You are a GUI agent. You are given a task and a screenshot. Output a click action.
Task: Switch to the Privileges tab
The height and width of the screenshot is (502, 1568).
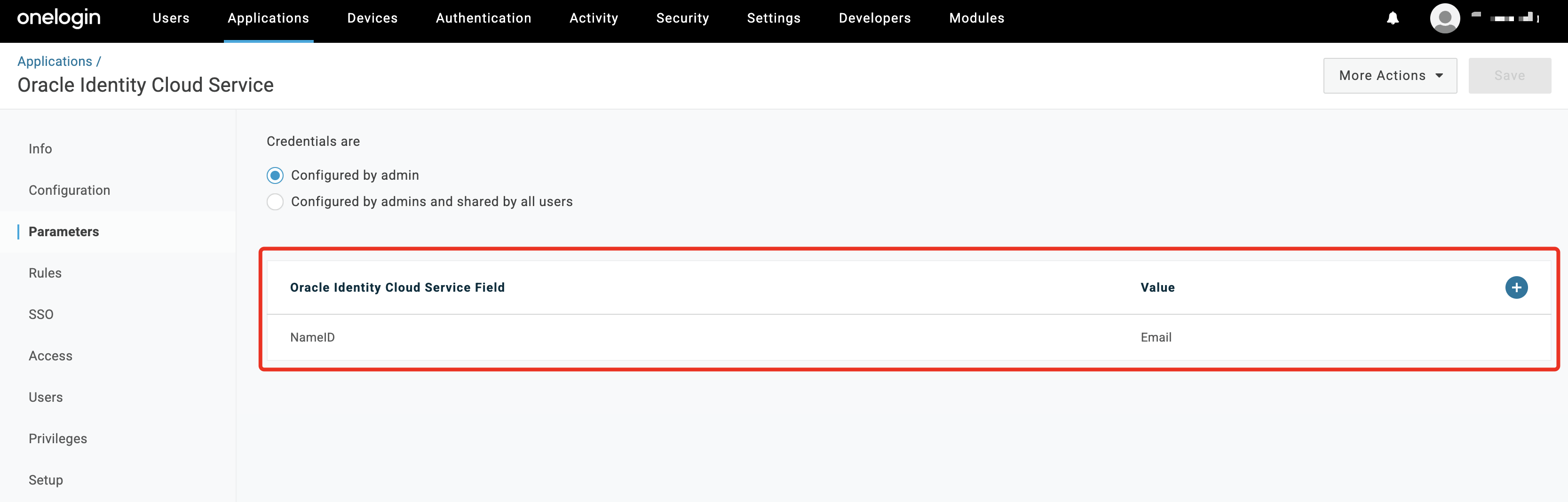(58, 438)
